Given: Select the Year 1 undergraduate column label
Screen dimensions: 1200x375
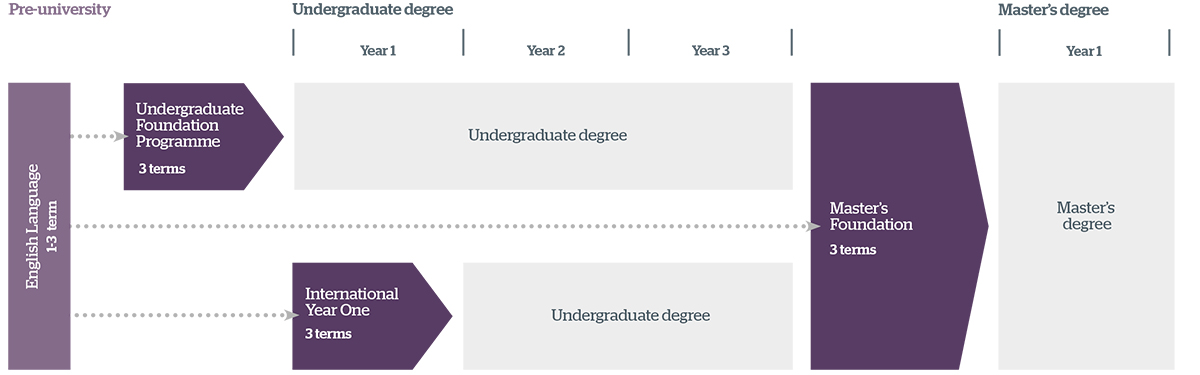Looking at the screenshot, I should pyautogui.click(x=378, y=51).
